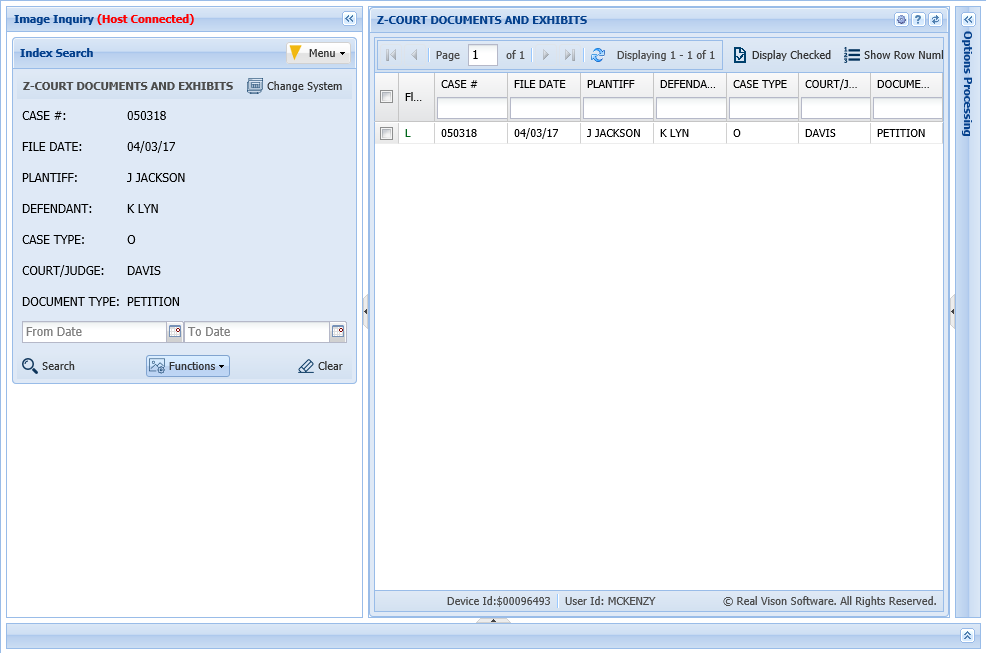986x653 pixels.
Task: Click the Index Search CASE # value 050318
Action: coord(147,116)
